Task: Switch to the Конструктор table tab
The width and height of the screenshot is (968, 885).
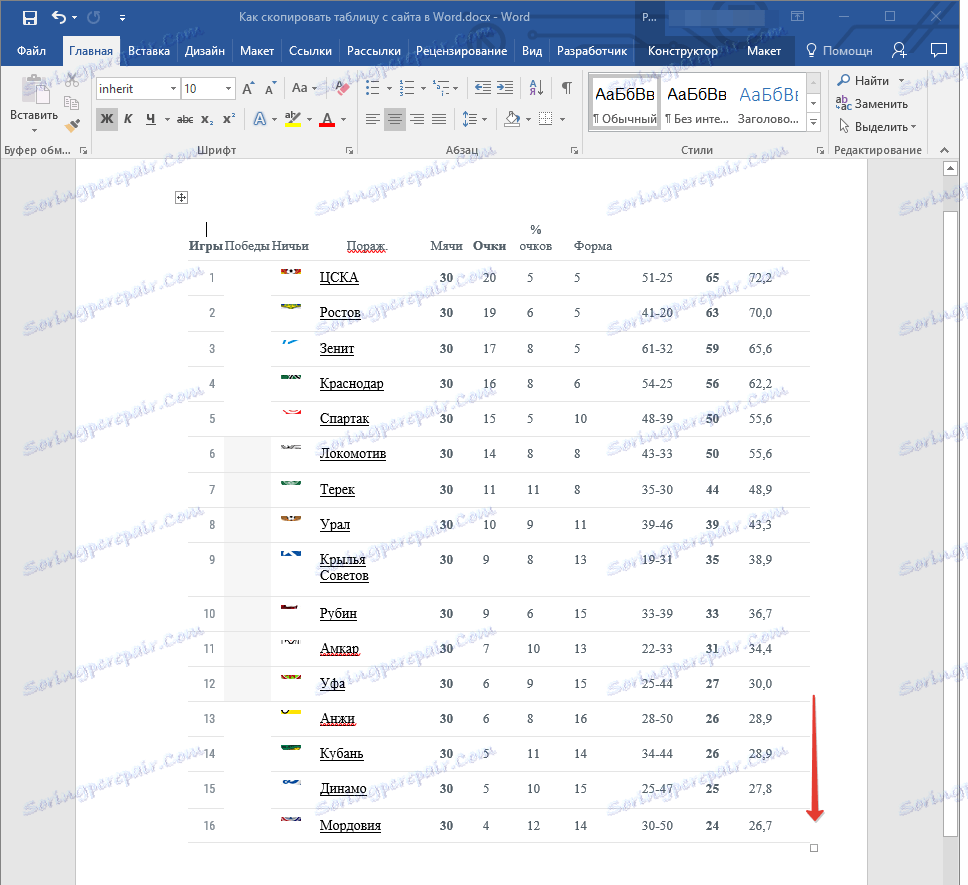Action: click(682, 51)
